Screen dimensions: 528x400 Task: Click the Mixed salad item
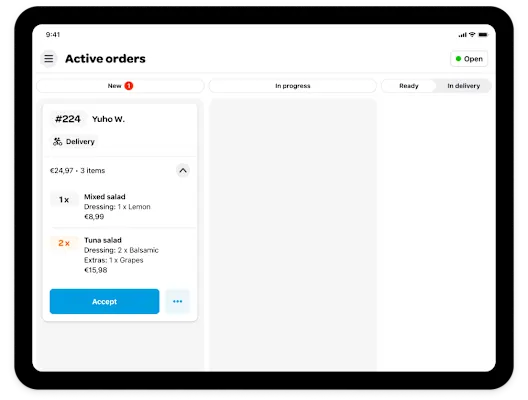click(x=120, y=206)
